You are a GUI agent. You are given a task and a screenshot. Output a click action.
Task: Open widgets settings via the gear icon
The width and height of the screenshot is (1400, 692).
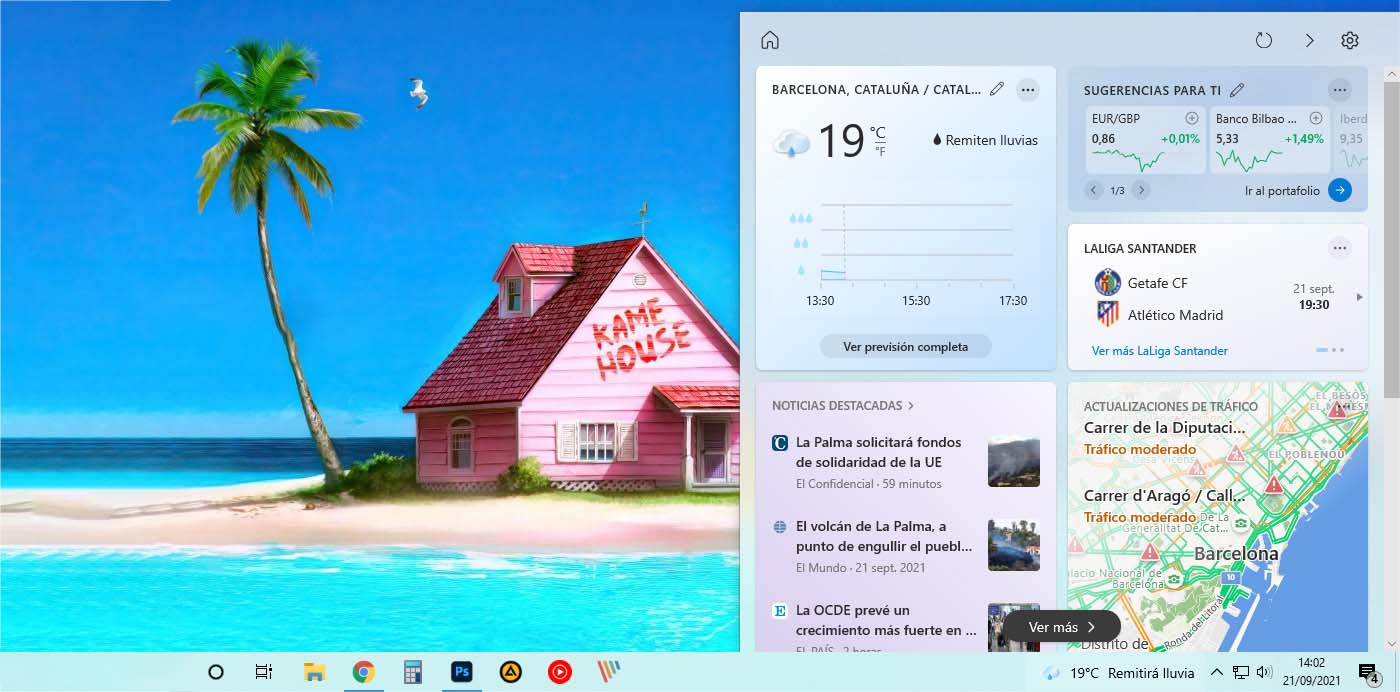tap(1350, 40)
